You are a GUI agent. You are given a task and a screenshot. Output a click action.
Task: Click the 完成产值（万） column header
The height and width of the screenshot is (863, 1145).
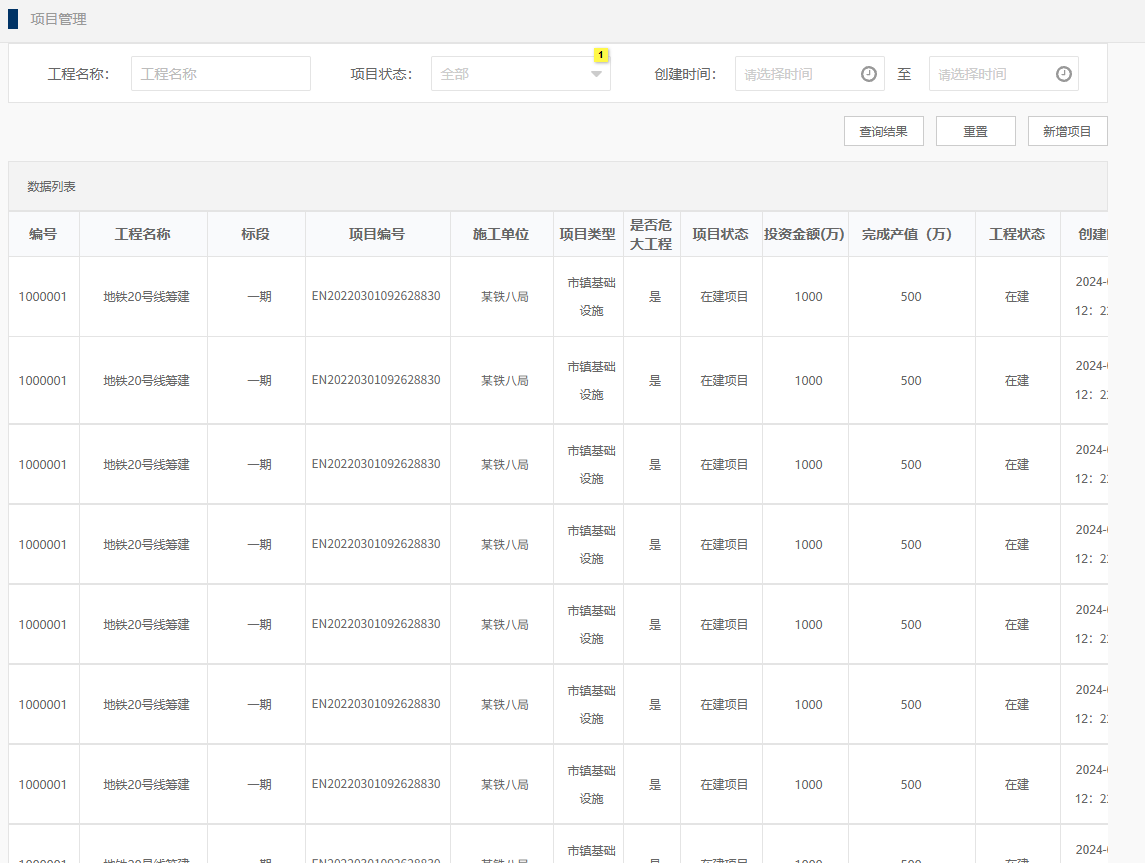(x=911, y=234)
